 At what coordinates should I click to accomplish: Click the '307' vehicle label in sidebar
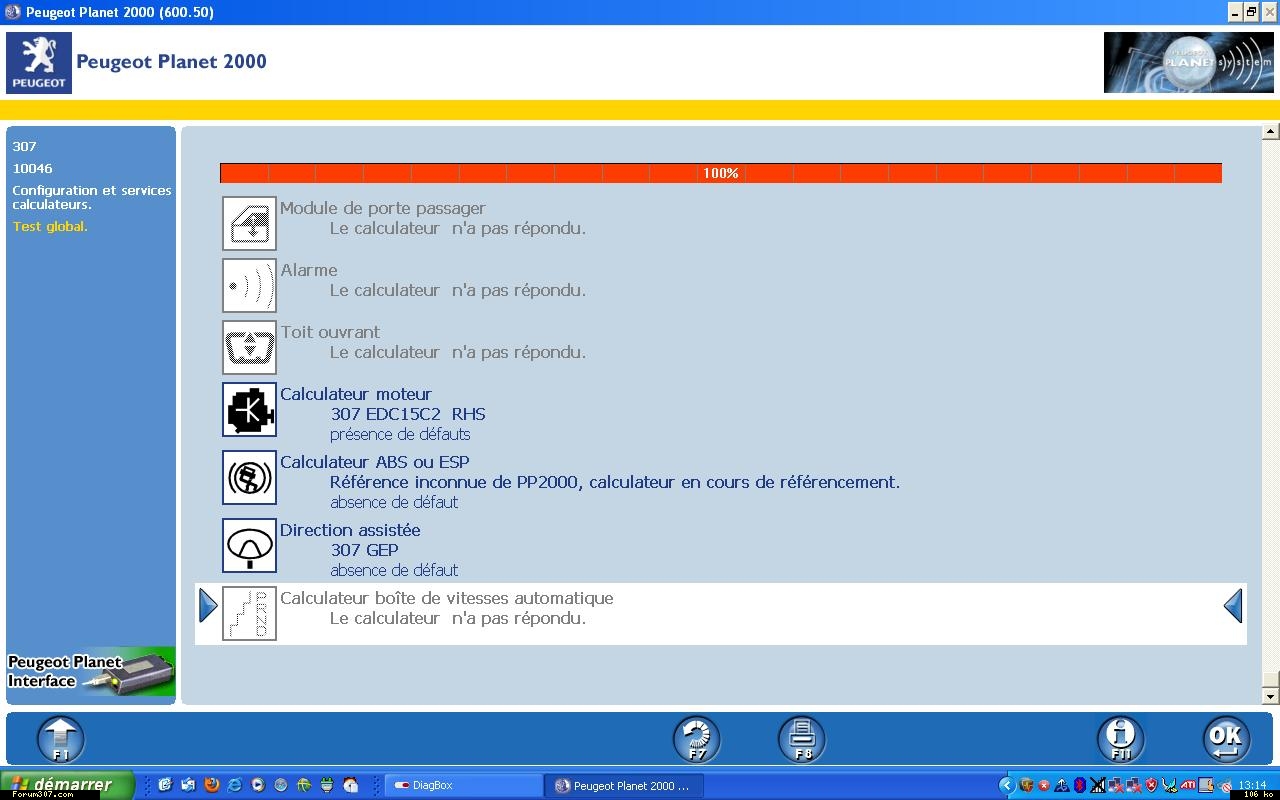click(25, 147)
